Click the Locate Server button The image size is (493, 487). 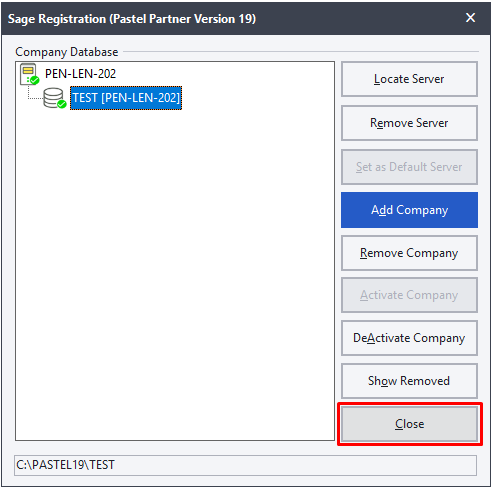click(409, 79)
